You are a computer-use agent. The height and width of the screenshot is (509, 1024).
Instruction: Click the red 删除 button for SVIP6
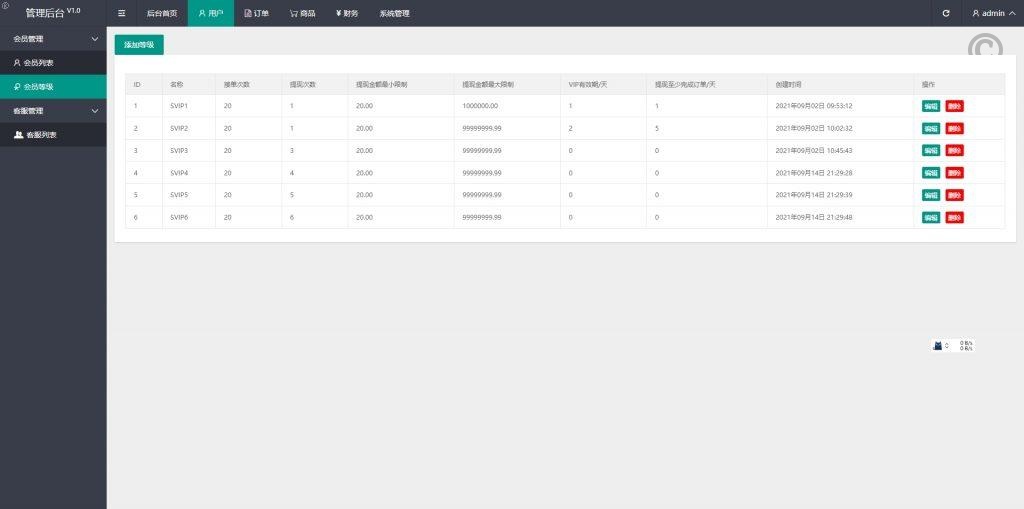(x=954, y=217)
